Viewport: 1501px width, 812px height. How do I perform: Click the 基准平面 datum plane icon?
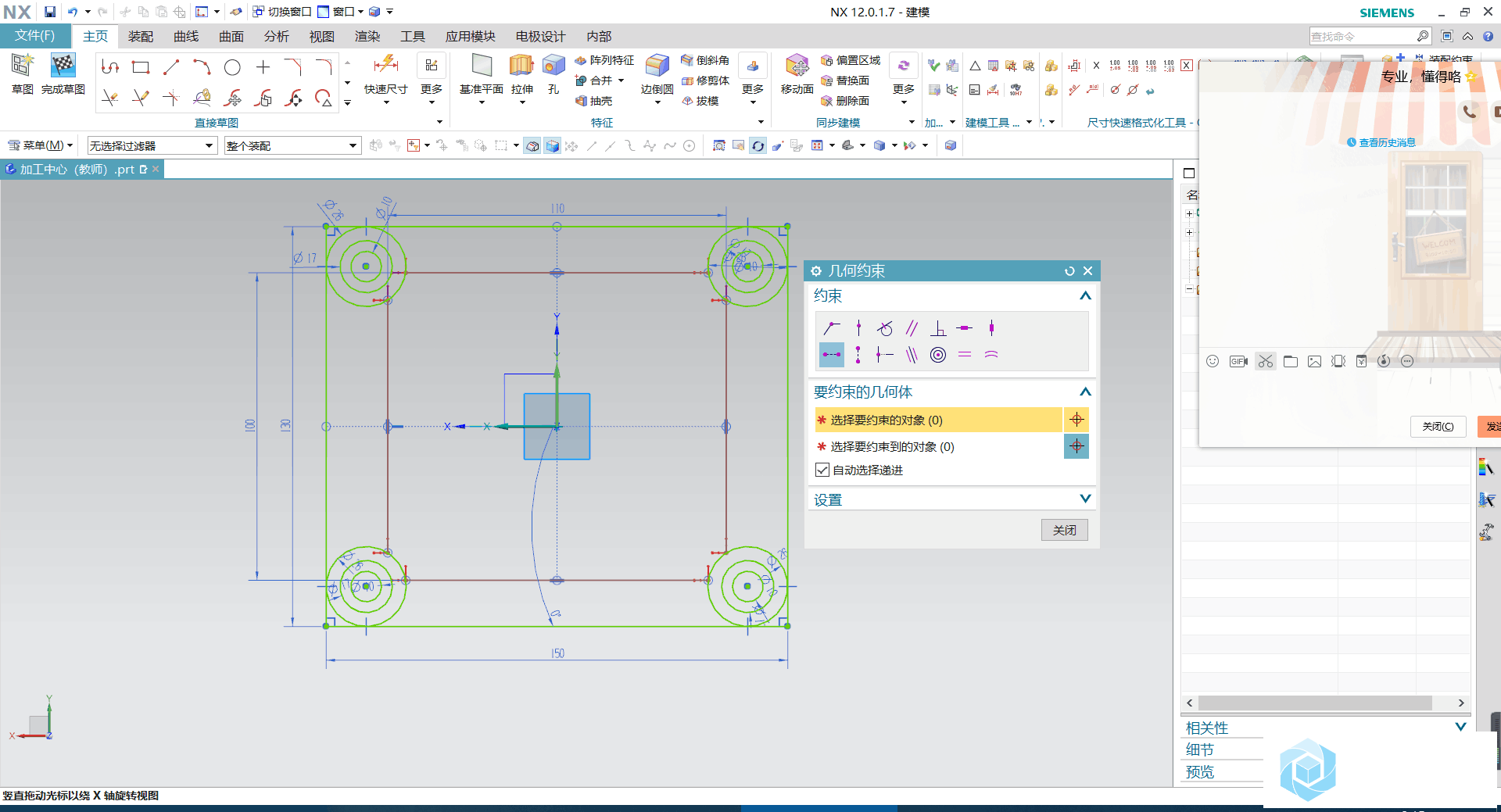(x=482, y=66)
